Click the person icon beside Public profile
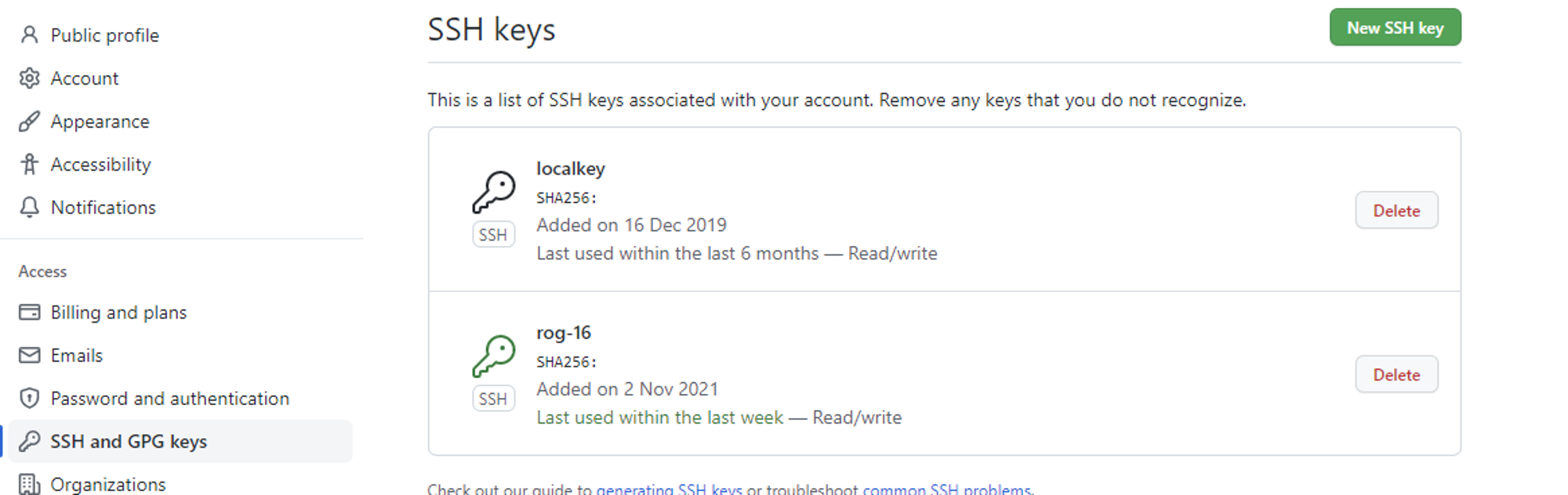This screenshot has height=495, width=1568. [29, 35]
